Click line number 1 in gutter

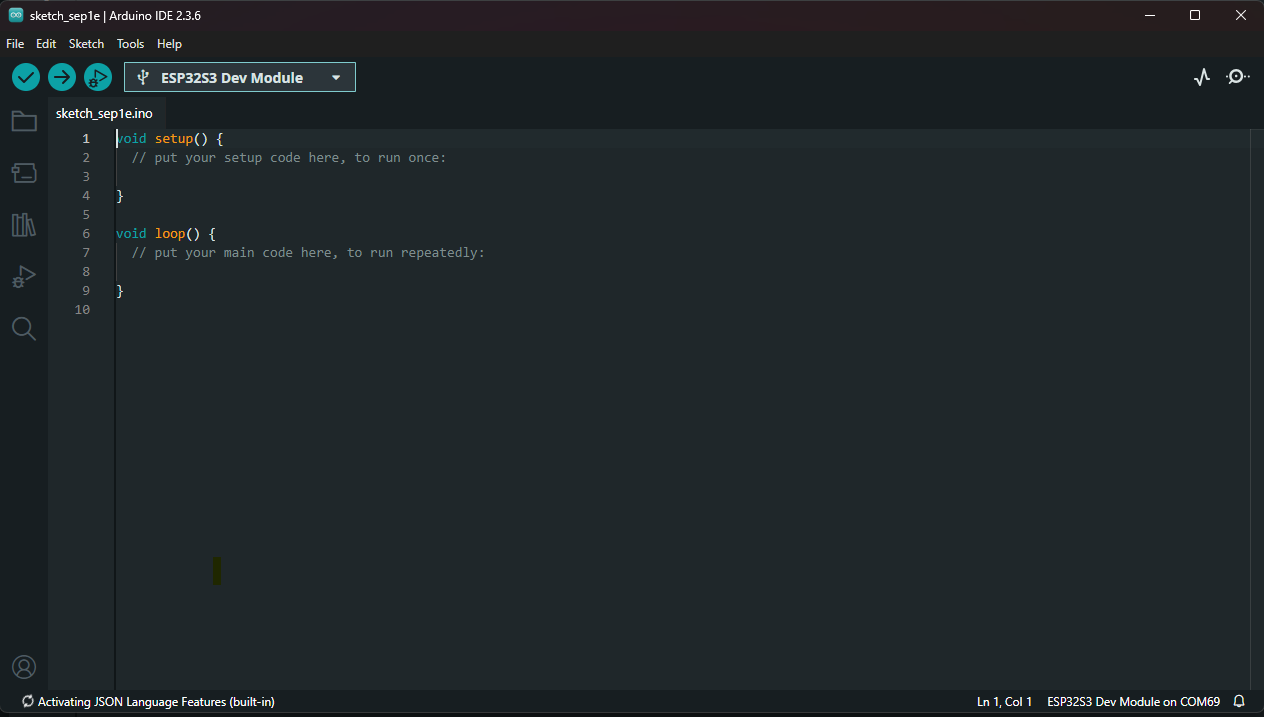86,138
